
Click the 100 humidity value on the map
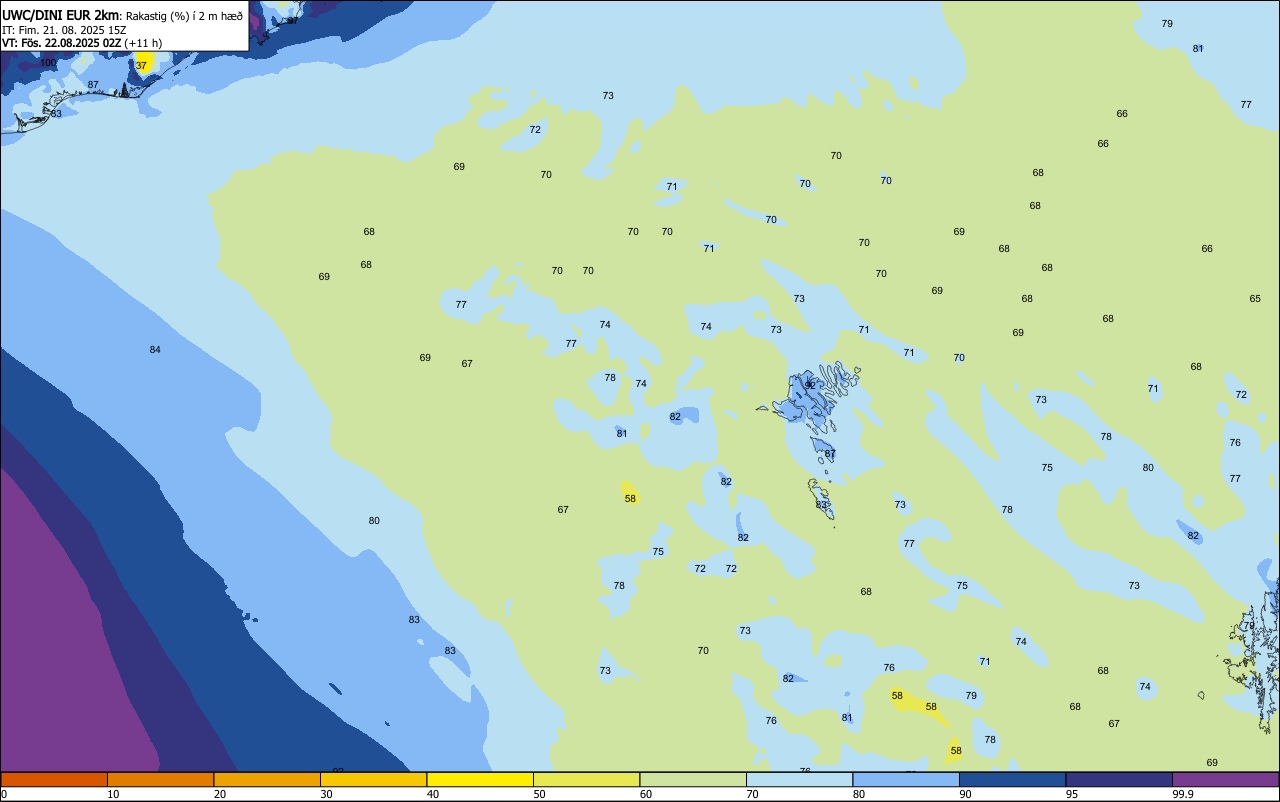tap(48, 63)
